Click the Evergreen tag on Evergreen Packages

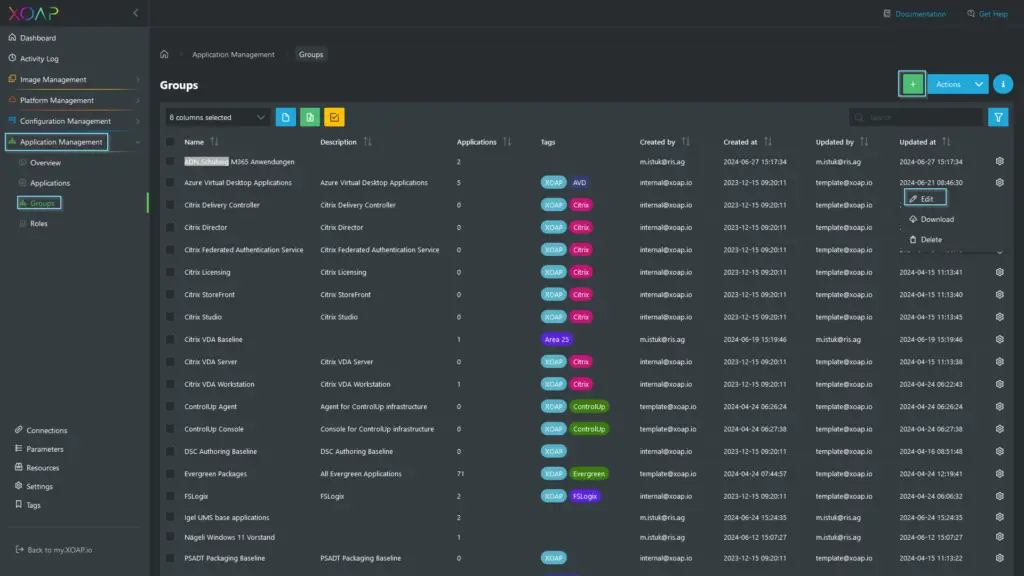coord(588,473)
